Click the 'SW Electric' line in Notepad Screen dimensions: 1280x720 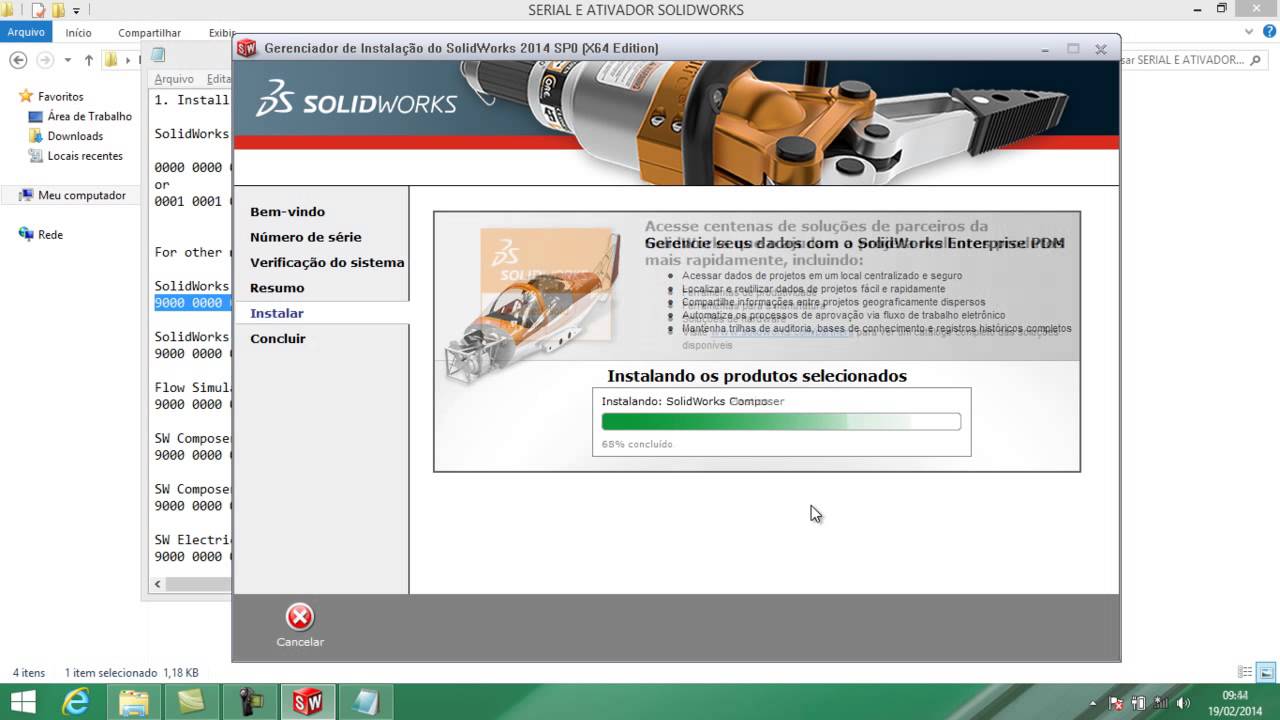[x=193, y=539]
